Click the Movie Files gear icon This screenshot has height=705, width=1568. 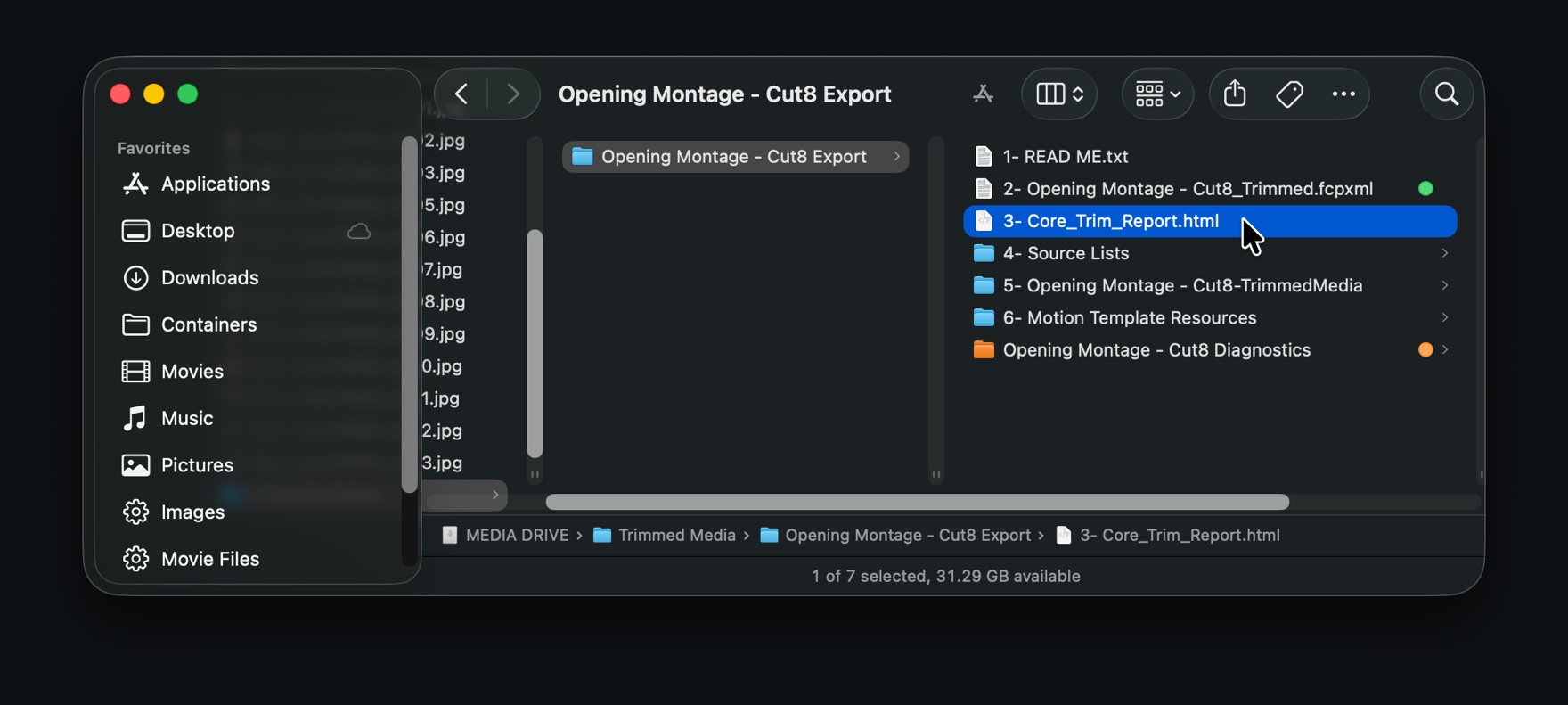pyautogui.click(x=135, y=559)
